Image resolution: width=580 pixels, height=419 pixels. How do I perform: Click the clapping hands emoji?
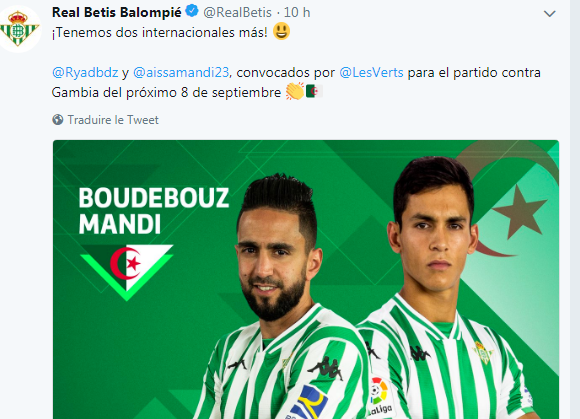295,91
